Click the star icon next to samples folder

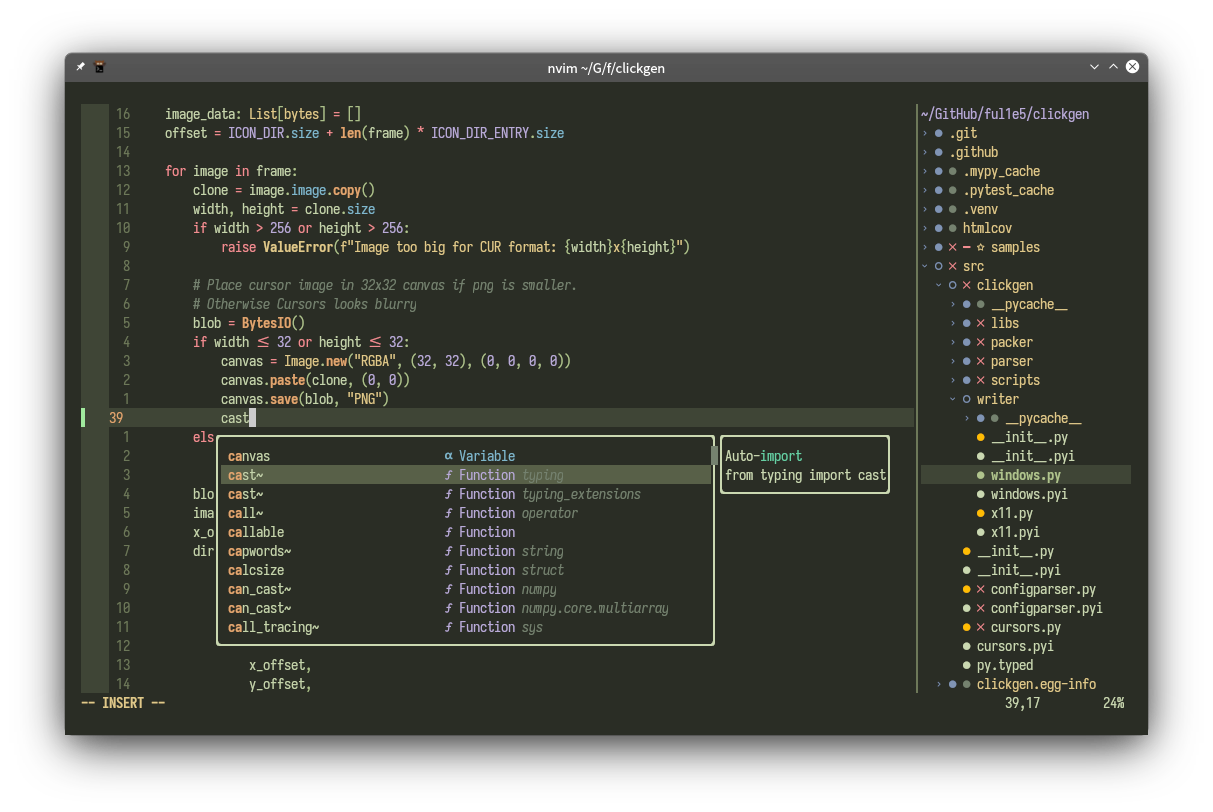coord(980,247)
